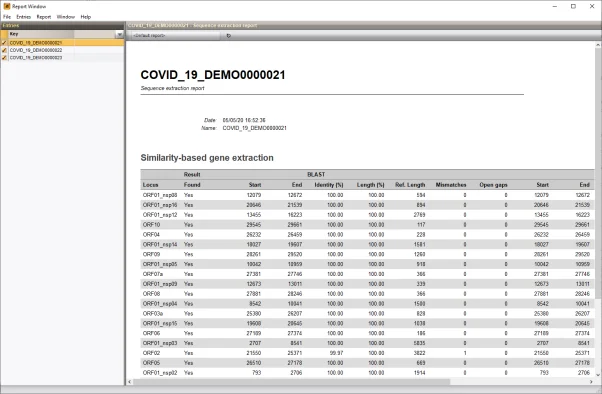The height and width of the screenshot is (394, 602).
Task: Click the ORF01_nsp08 locus cell
Action: coord(160,195)
